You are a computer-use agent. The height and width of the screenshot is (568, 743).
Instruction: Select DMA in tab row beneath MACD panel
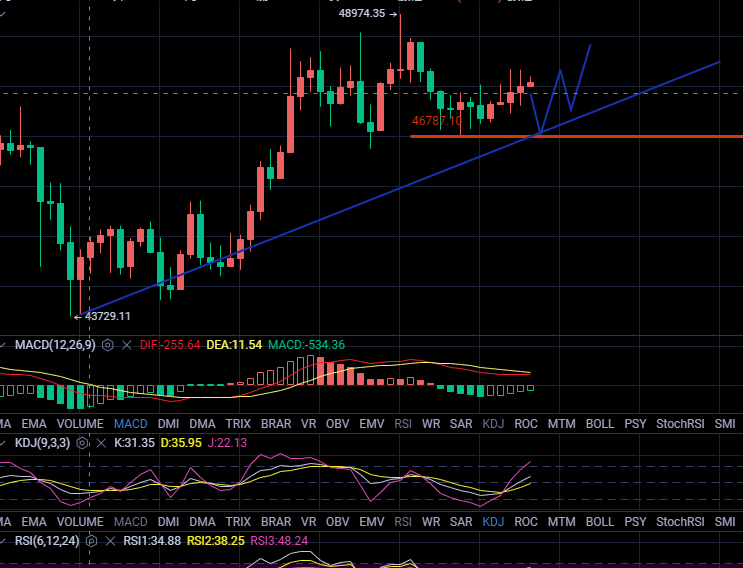point(202,424)
